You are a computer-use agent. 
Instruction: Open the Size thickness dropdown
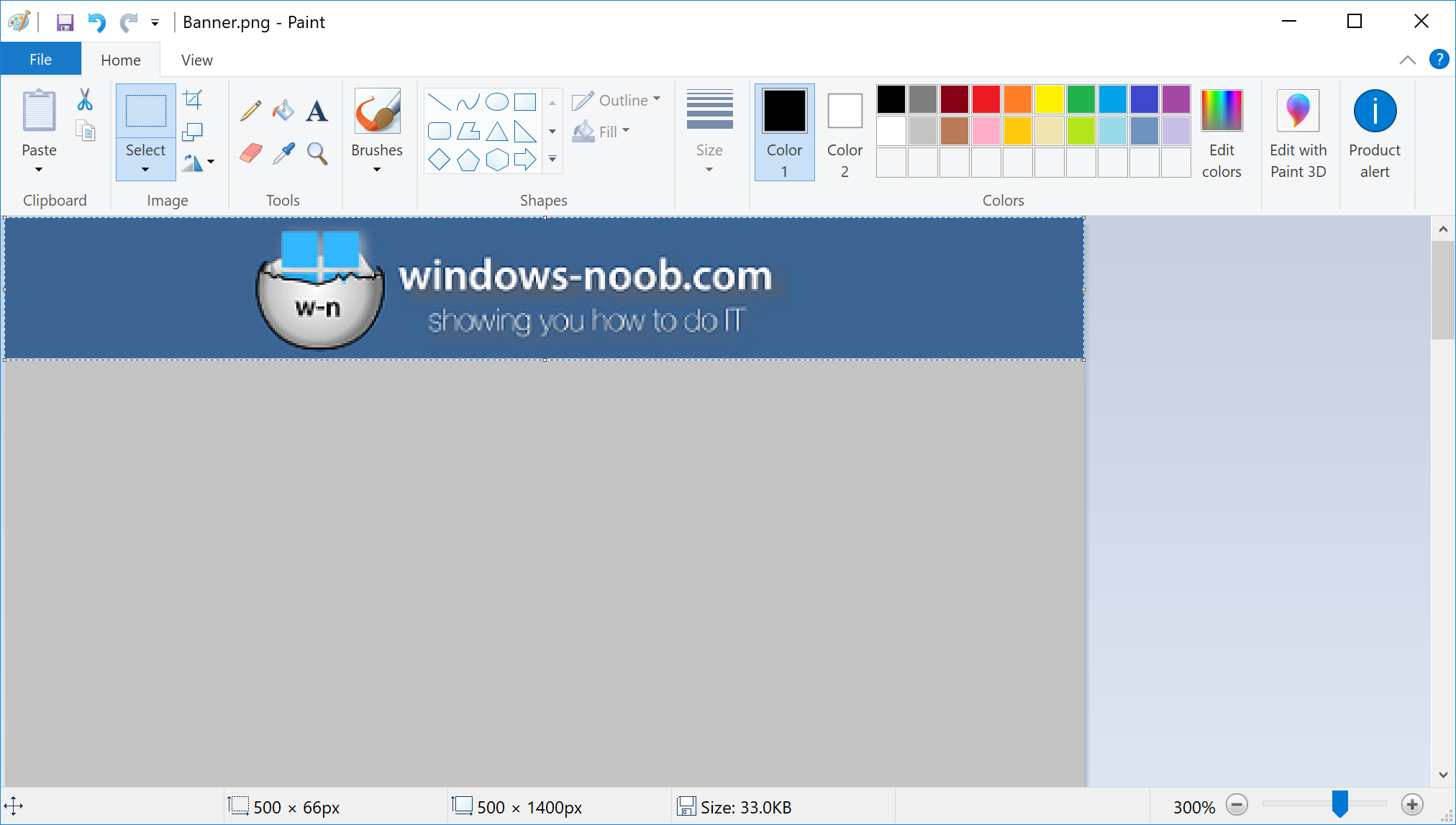[709, 132]
